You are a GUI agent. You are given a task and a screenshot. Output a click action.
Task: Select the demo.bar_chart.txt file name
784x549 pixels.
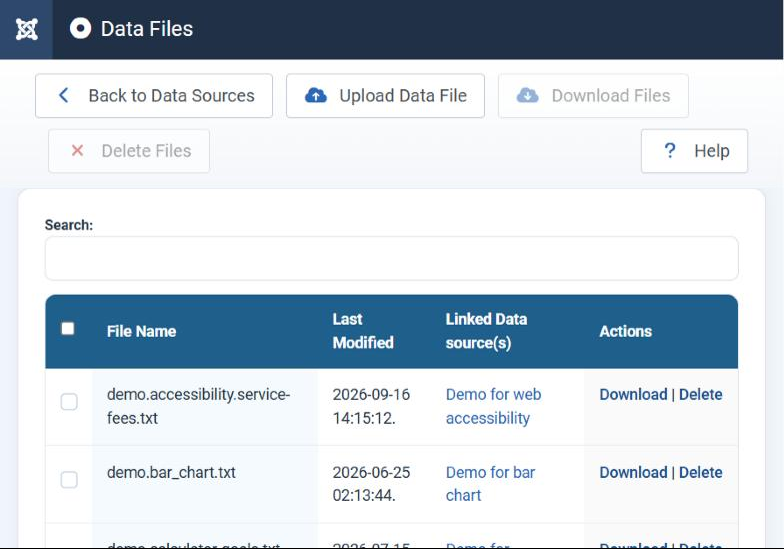pyautogui.click(x=171, y=472)
